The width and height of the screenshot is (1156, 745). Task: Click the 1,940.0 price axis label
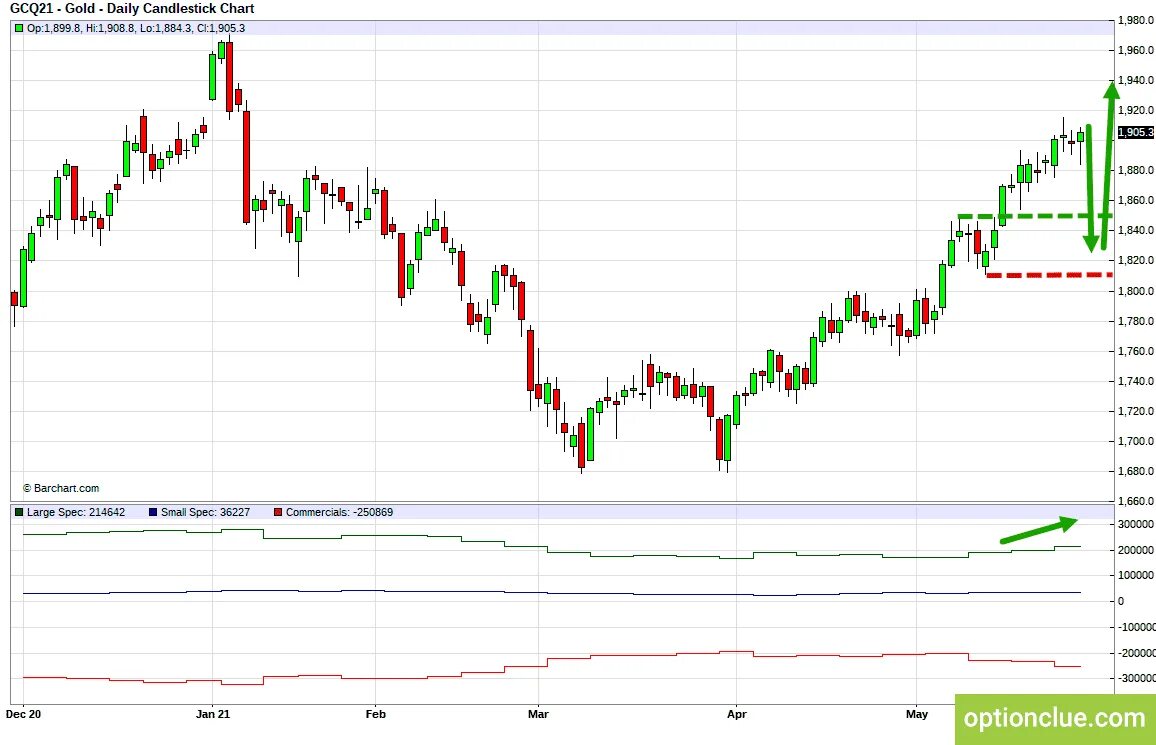click(1135, 80)
